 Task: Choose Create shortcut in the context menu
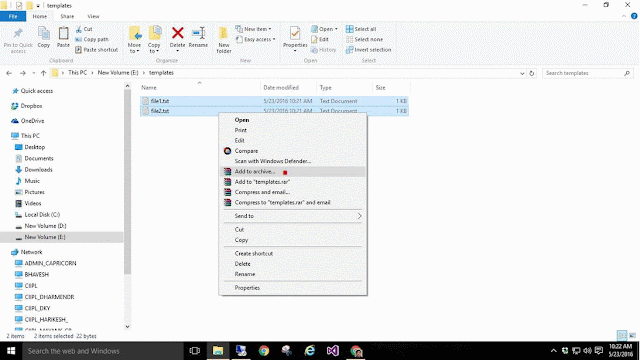pyautogui.click(x=293, y=253)
